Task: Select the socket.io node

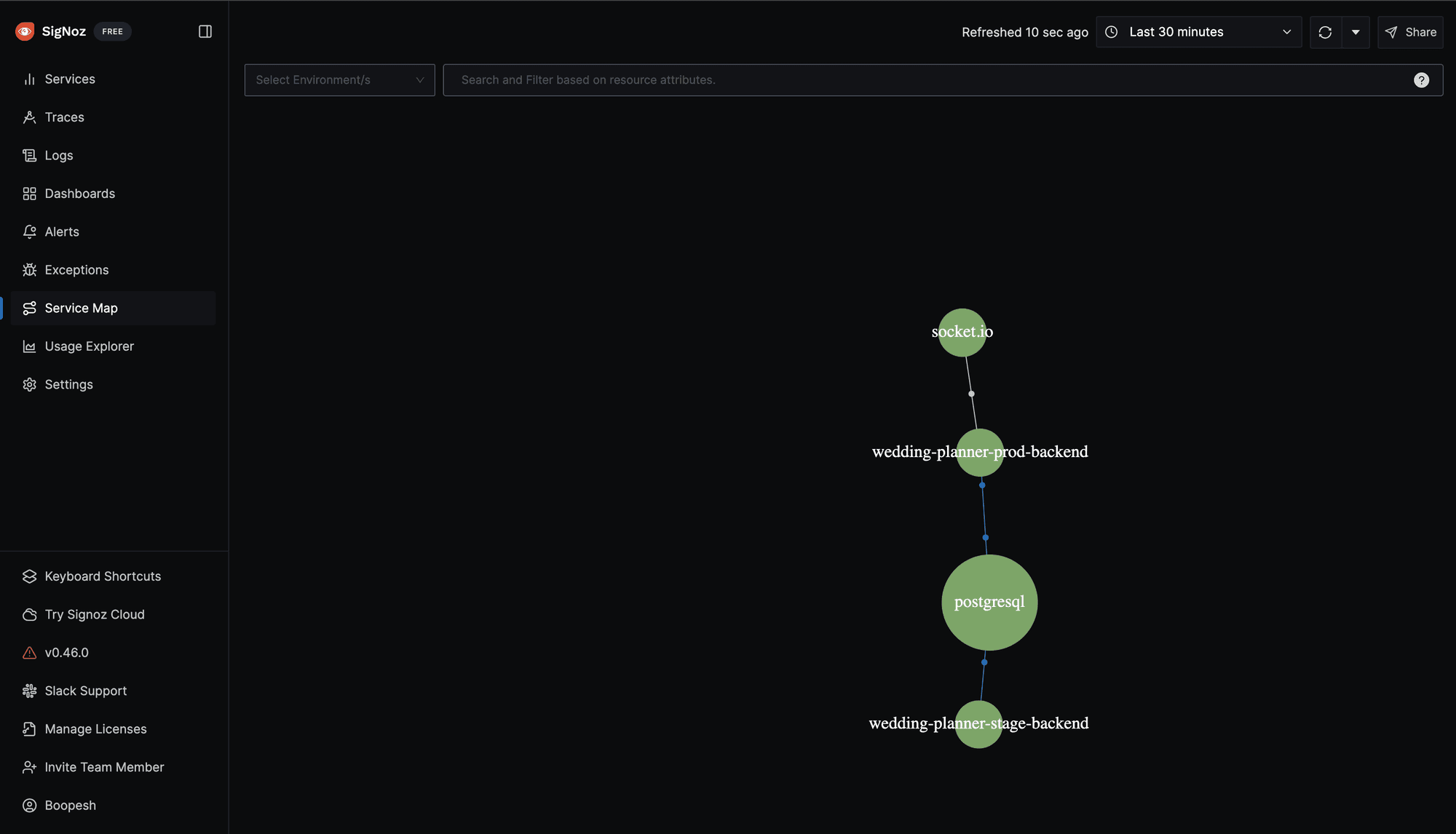Action: tap(962, 333)
